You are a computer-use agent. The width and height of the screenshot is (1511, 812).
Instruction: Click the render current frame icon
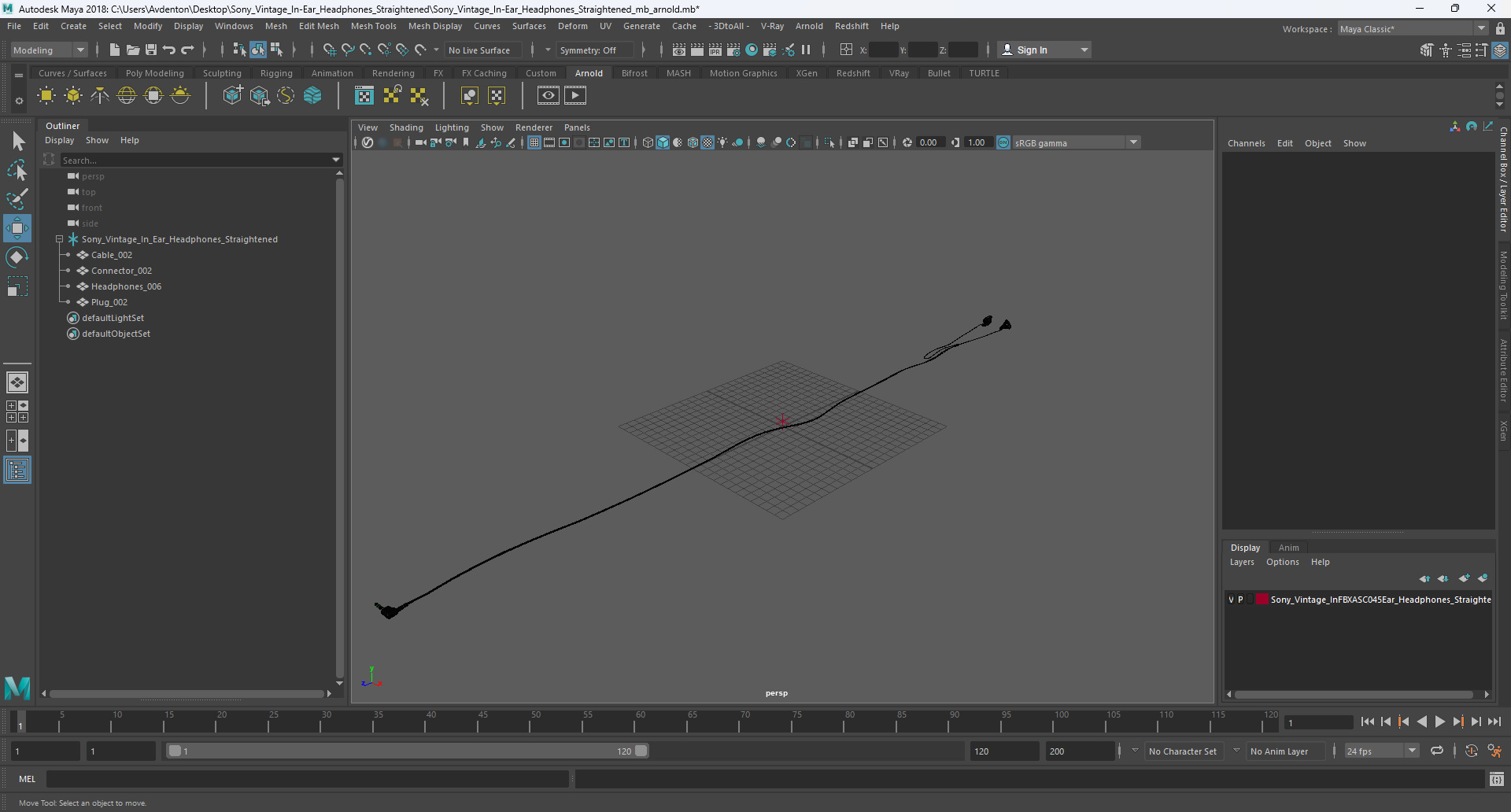coord(697,50)
